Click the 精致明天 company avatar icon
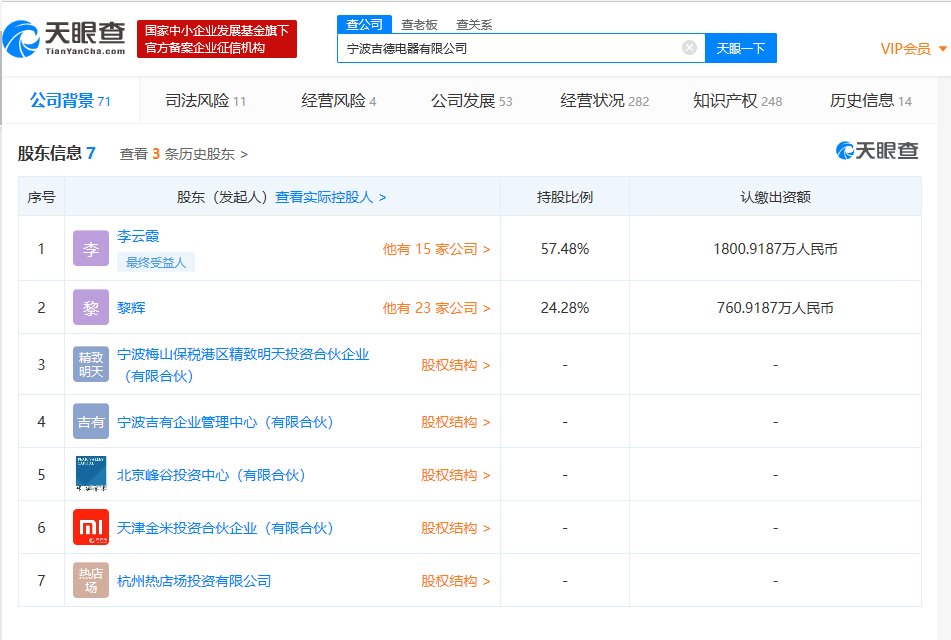This screenshot has width=951, height=640. click(x=91, y=364)
